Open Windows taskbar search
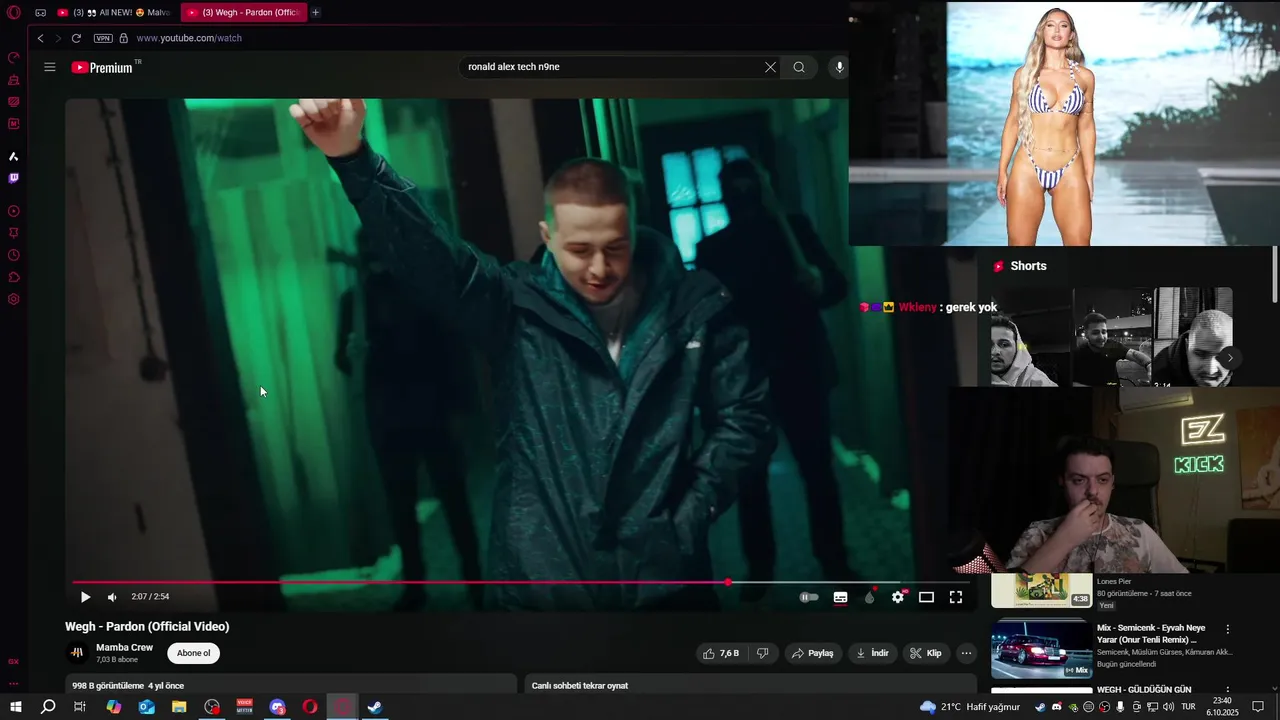This screenshot has height=720, width=1280. [x=48, y=707]
